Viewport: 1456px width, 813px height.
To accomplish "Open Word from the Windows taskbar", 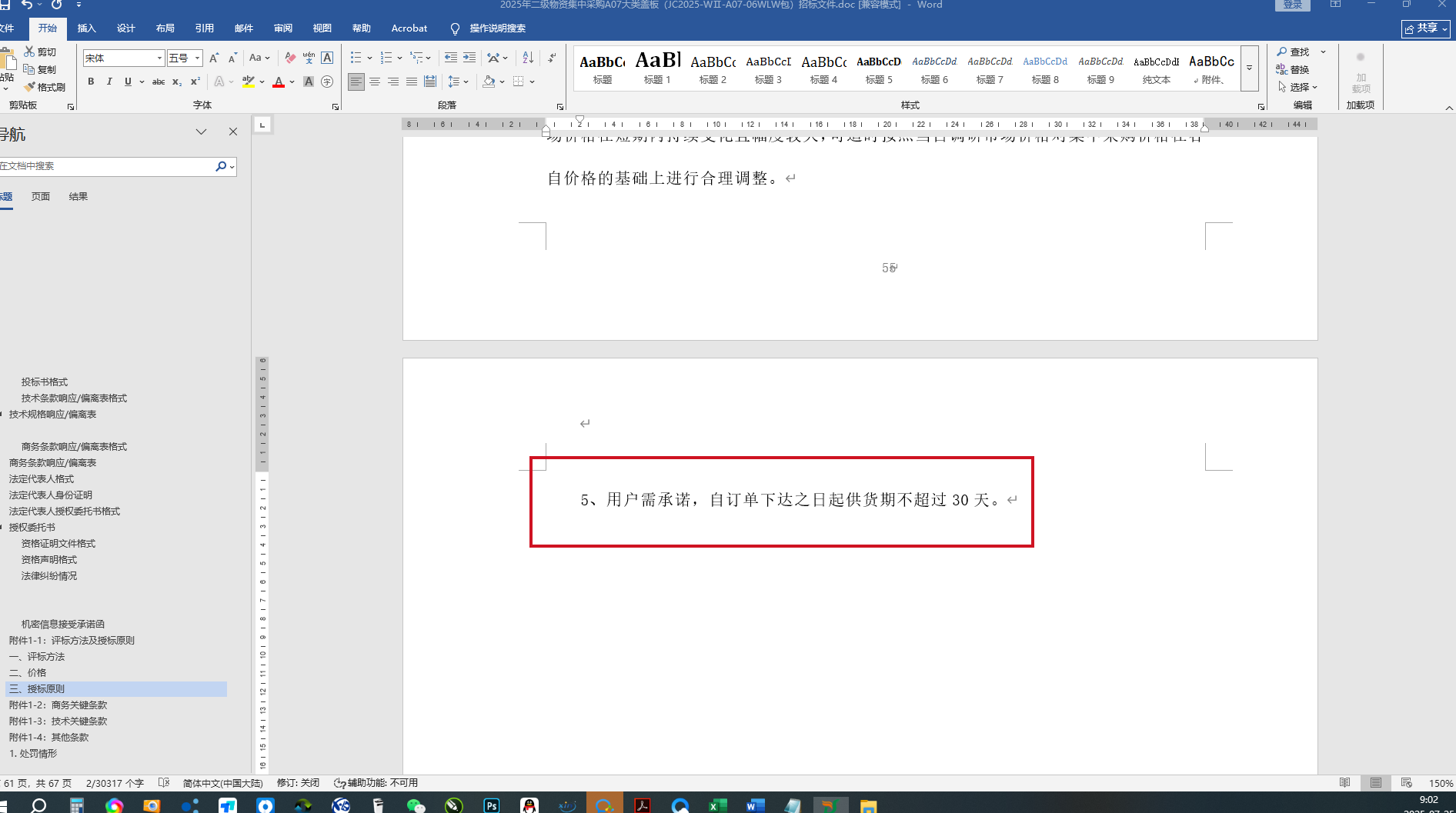I will [755, 805].
